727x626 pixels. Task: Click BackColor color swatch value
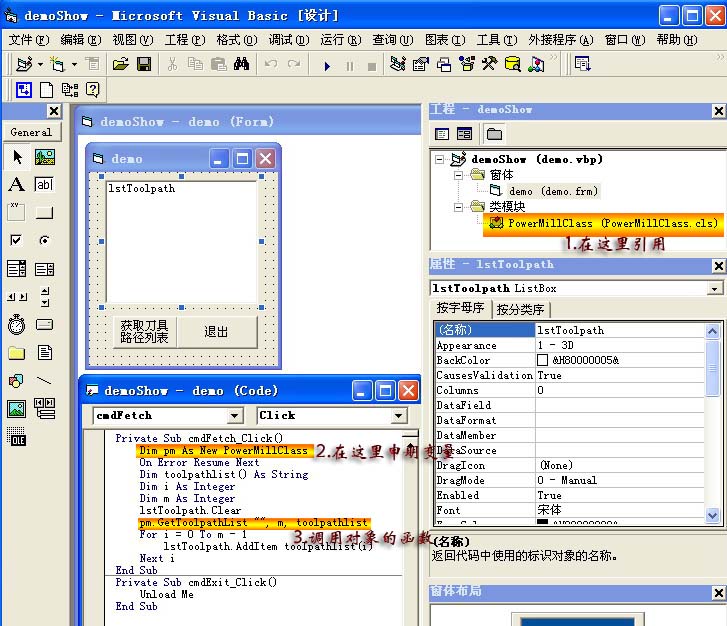[542, 360]
